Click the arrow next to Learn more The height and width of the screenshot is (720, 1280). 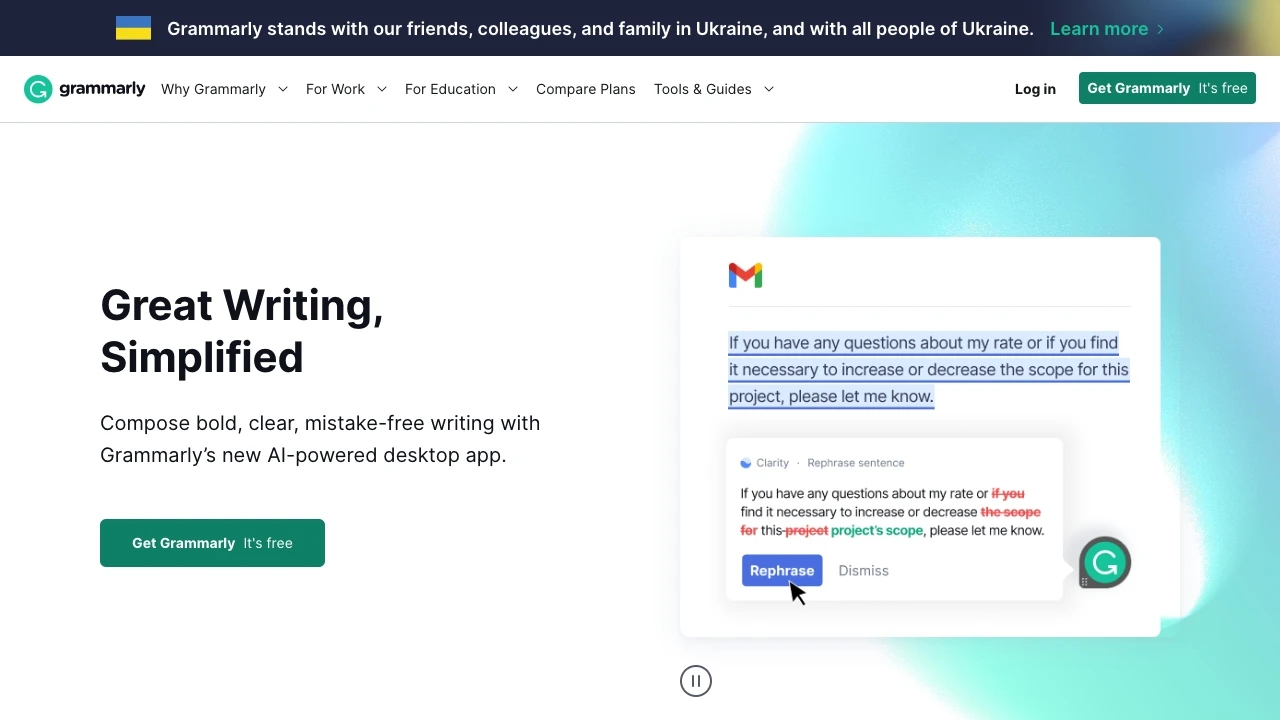[1160, 29]
